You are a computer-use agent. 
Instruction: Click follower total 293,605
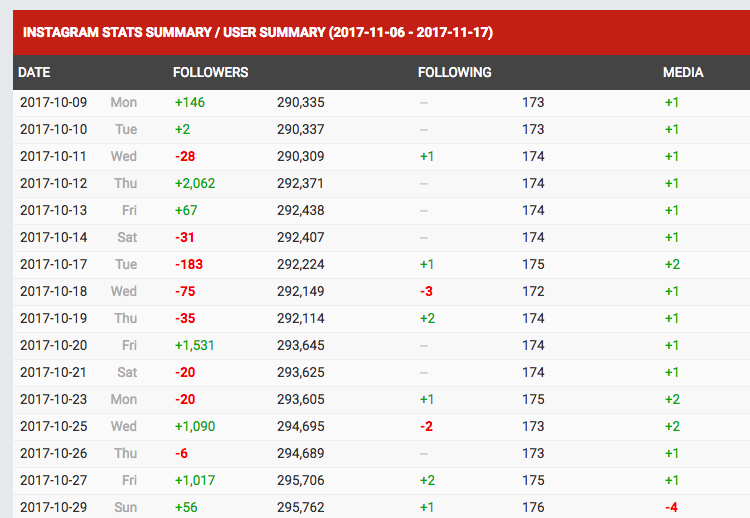coord(300,399)
